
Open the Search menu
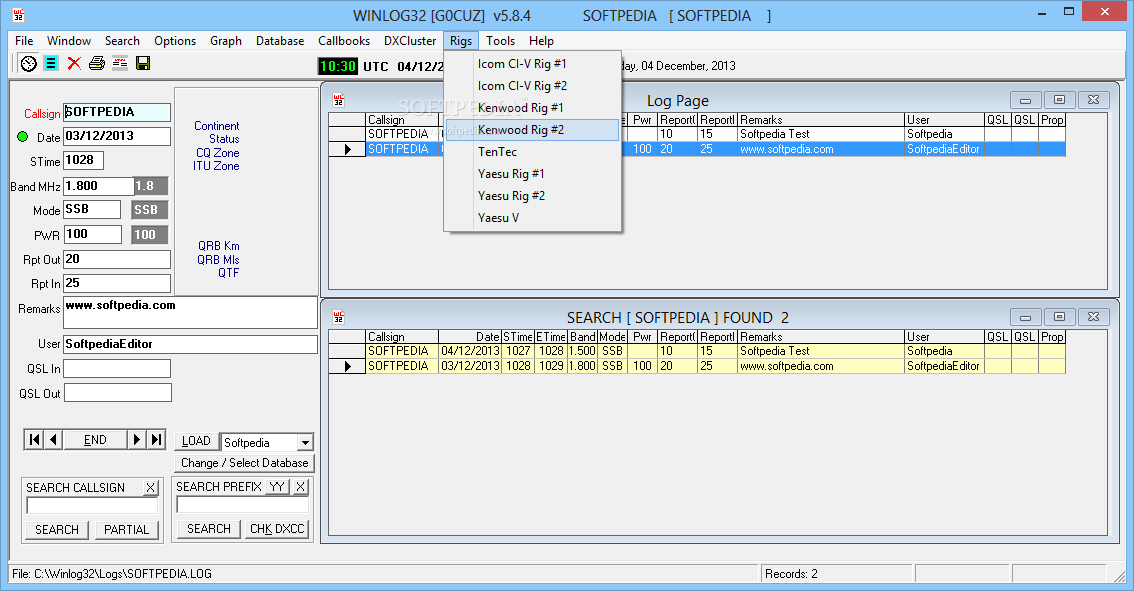pos(122,41)
